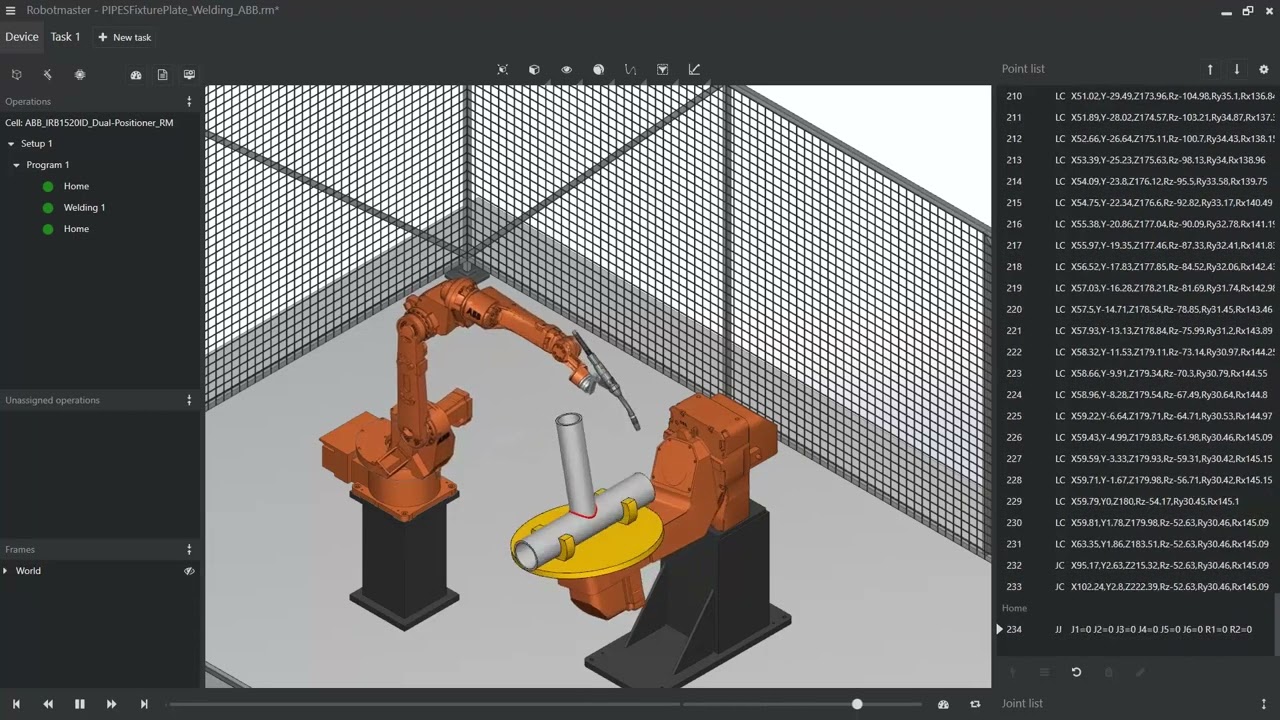Click the speedometer icon in the operations toolbar
This screenshot has width=1280, height=720.
[x=136, y=75]
